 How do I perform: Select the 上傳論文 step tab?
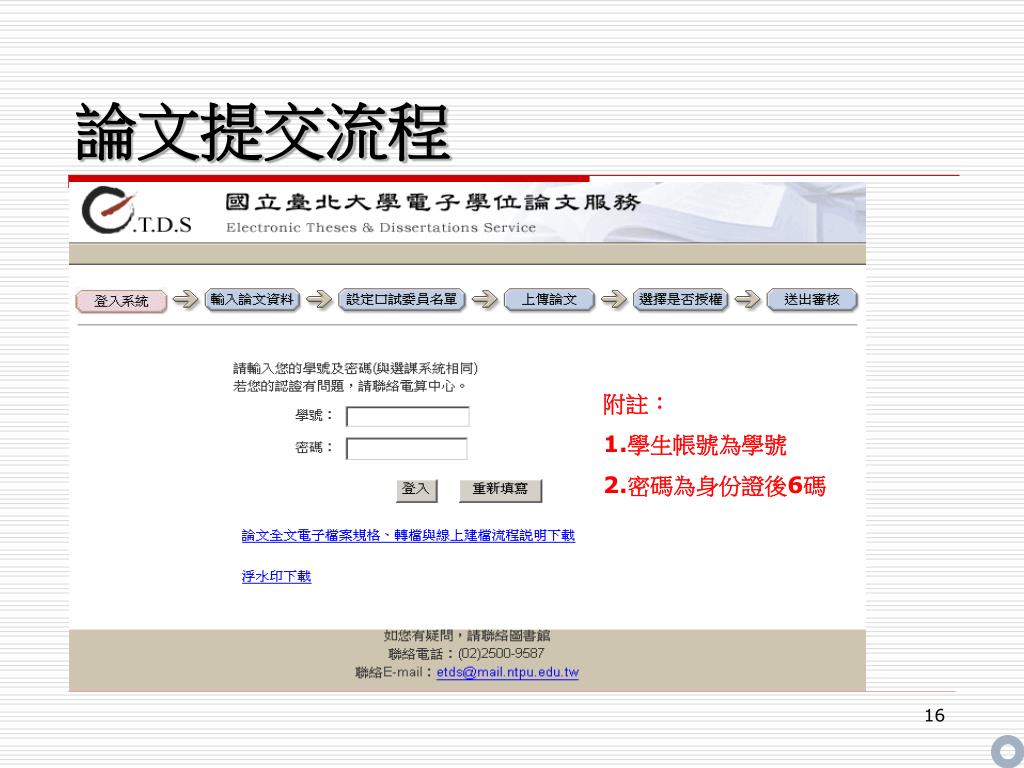click(x=549, y=300)
